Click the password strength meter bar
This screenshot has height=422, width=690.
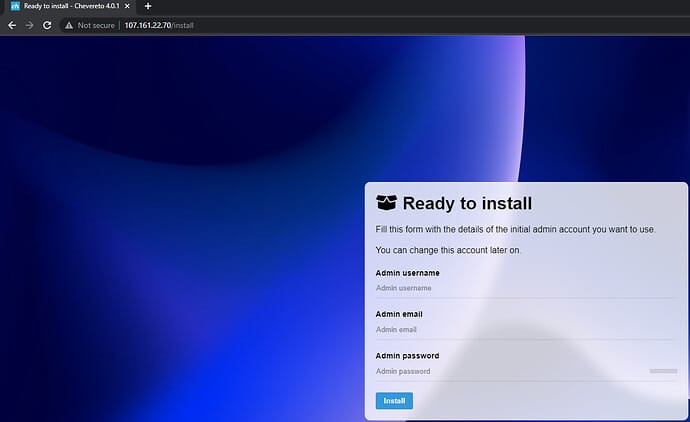tap(663, 371)
